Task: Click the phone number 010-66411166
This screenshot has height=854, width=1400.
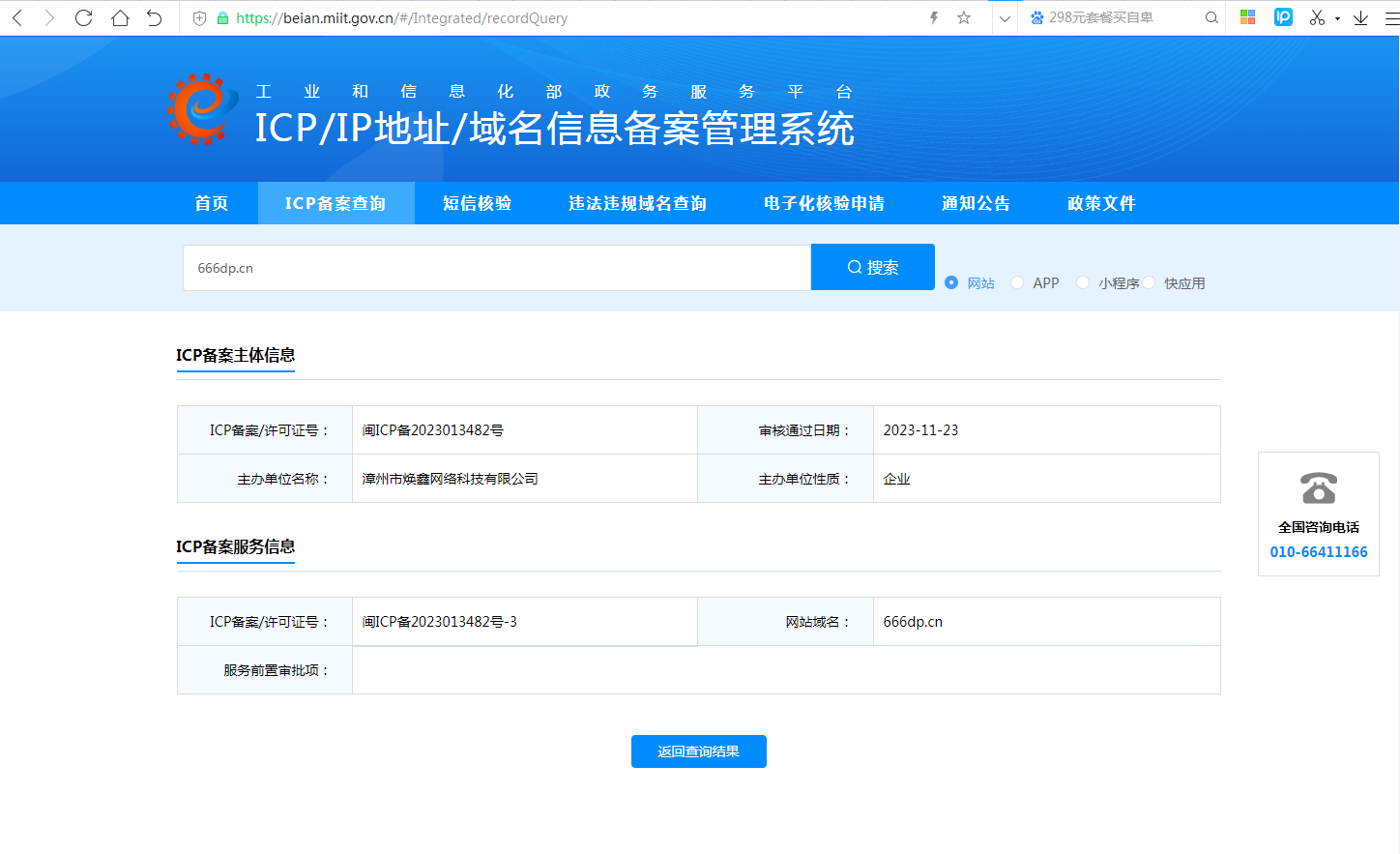Action: point(1319,552)
